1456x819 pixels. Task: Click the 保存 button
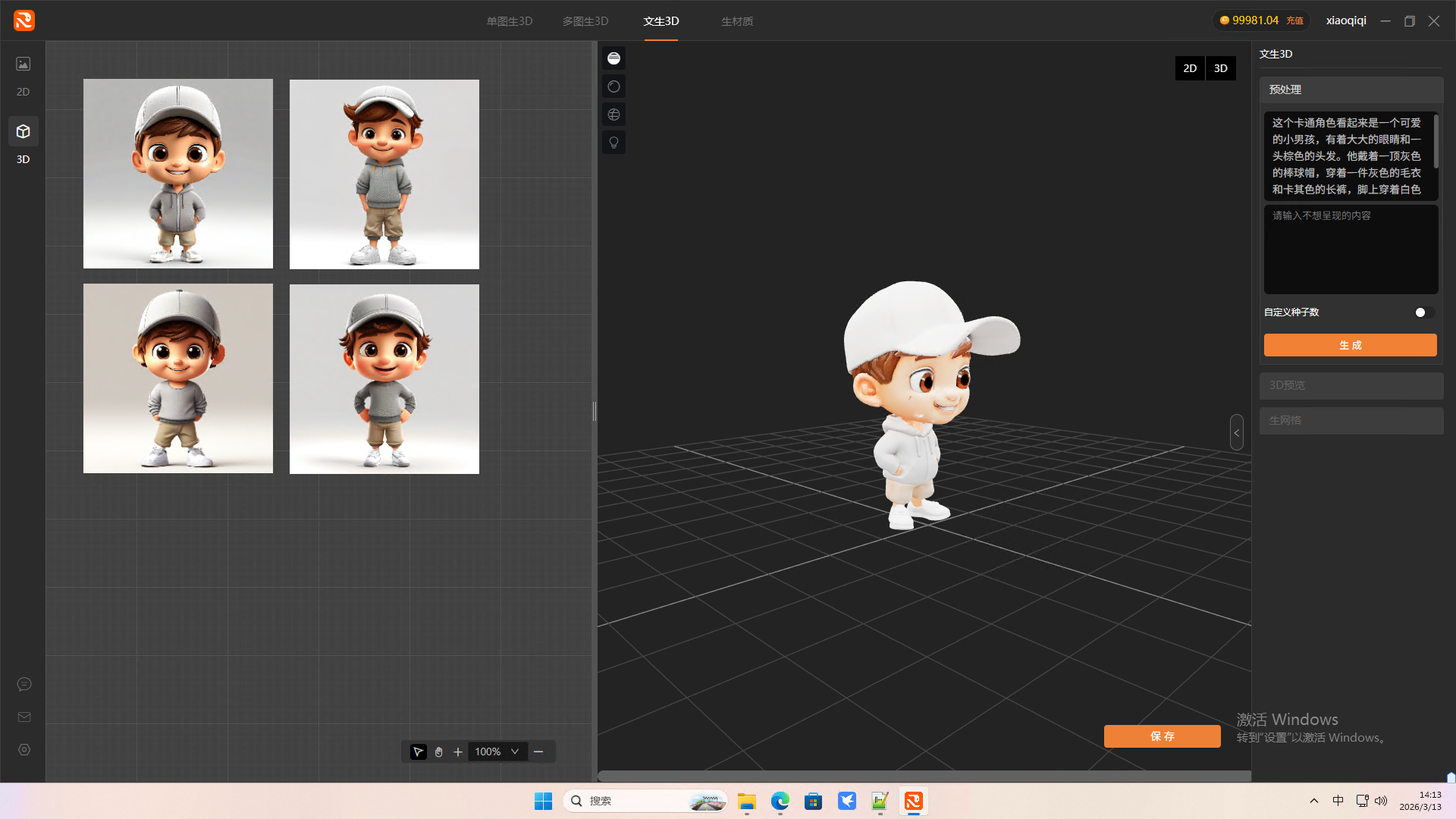pos(1162,736)
